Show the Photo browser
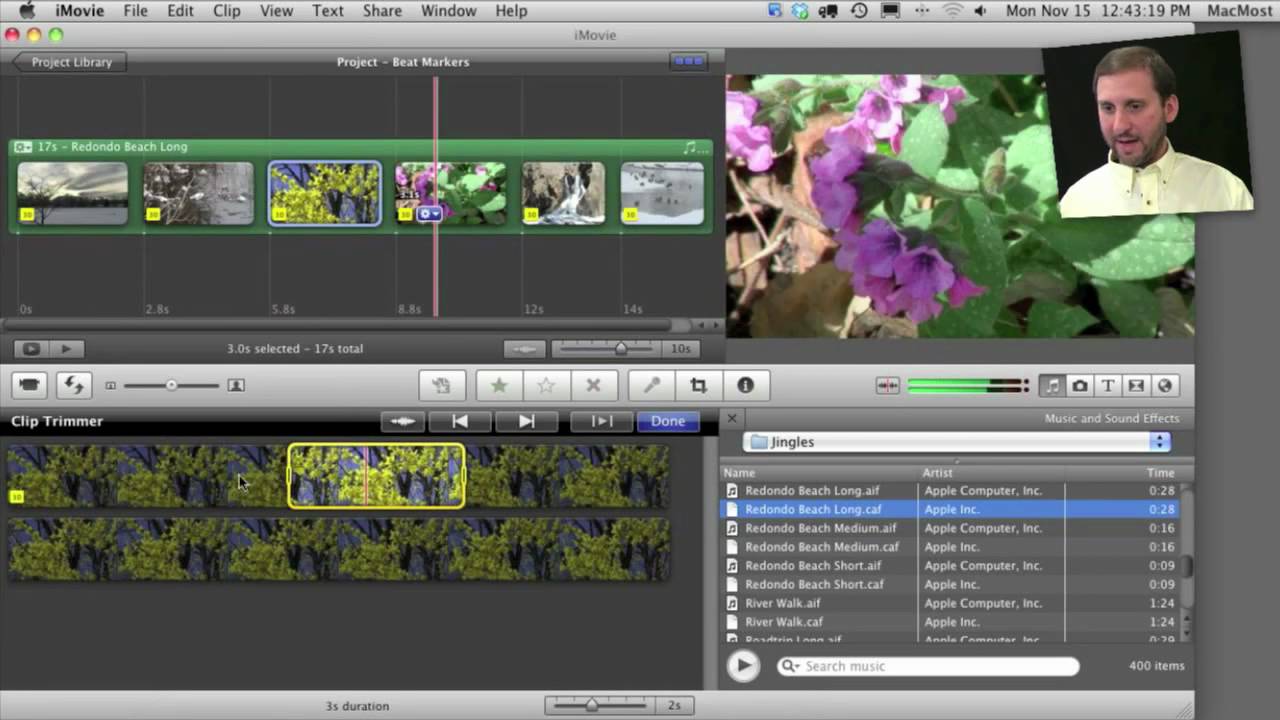 click(1080, 386)
